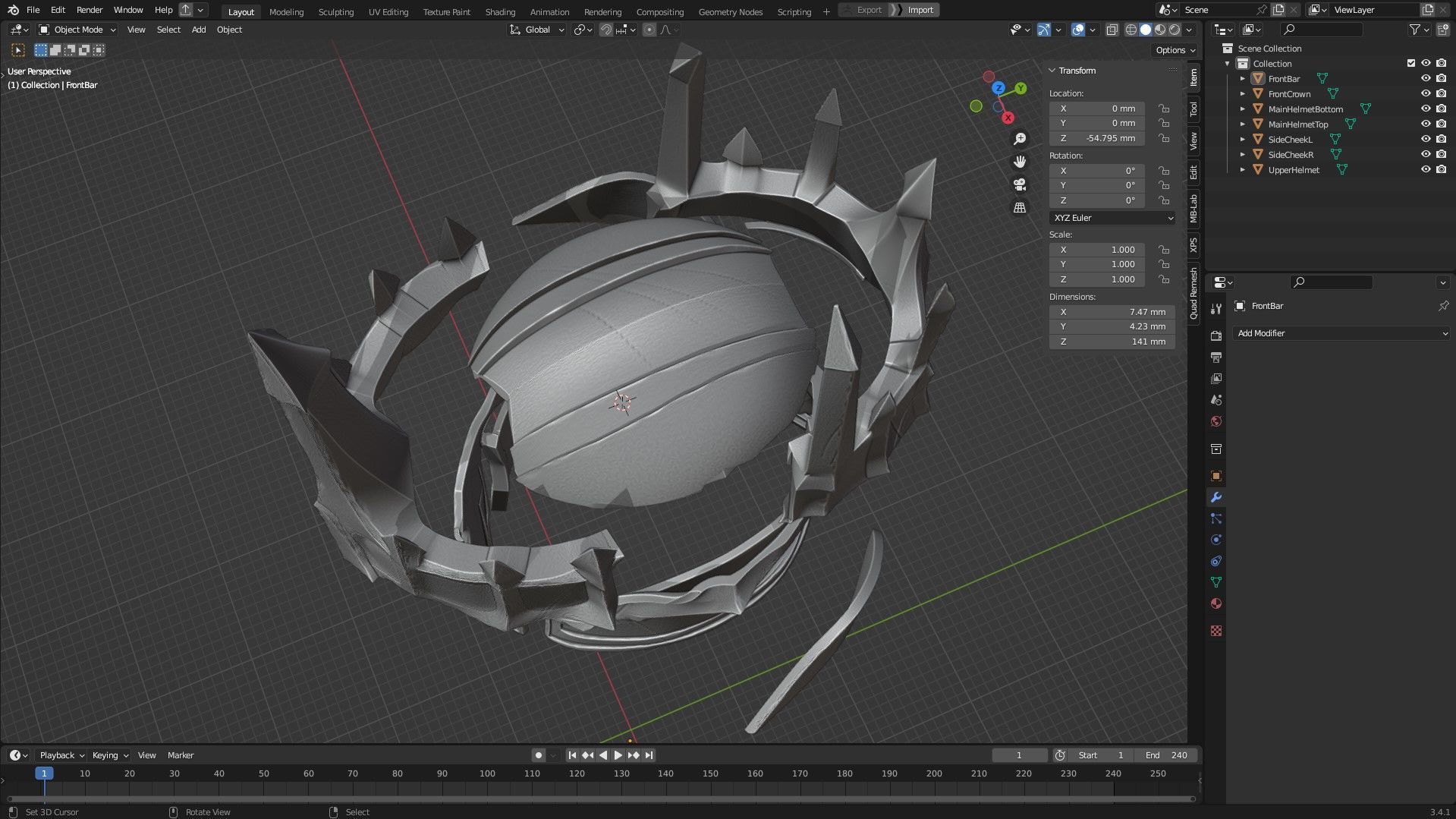Click the zoom magnifier icon in viewport
This screenshot has height=819, width=1456.
pyautogui.click(x=1020, y=139)
